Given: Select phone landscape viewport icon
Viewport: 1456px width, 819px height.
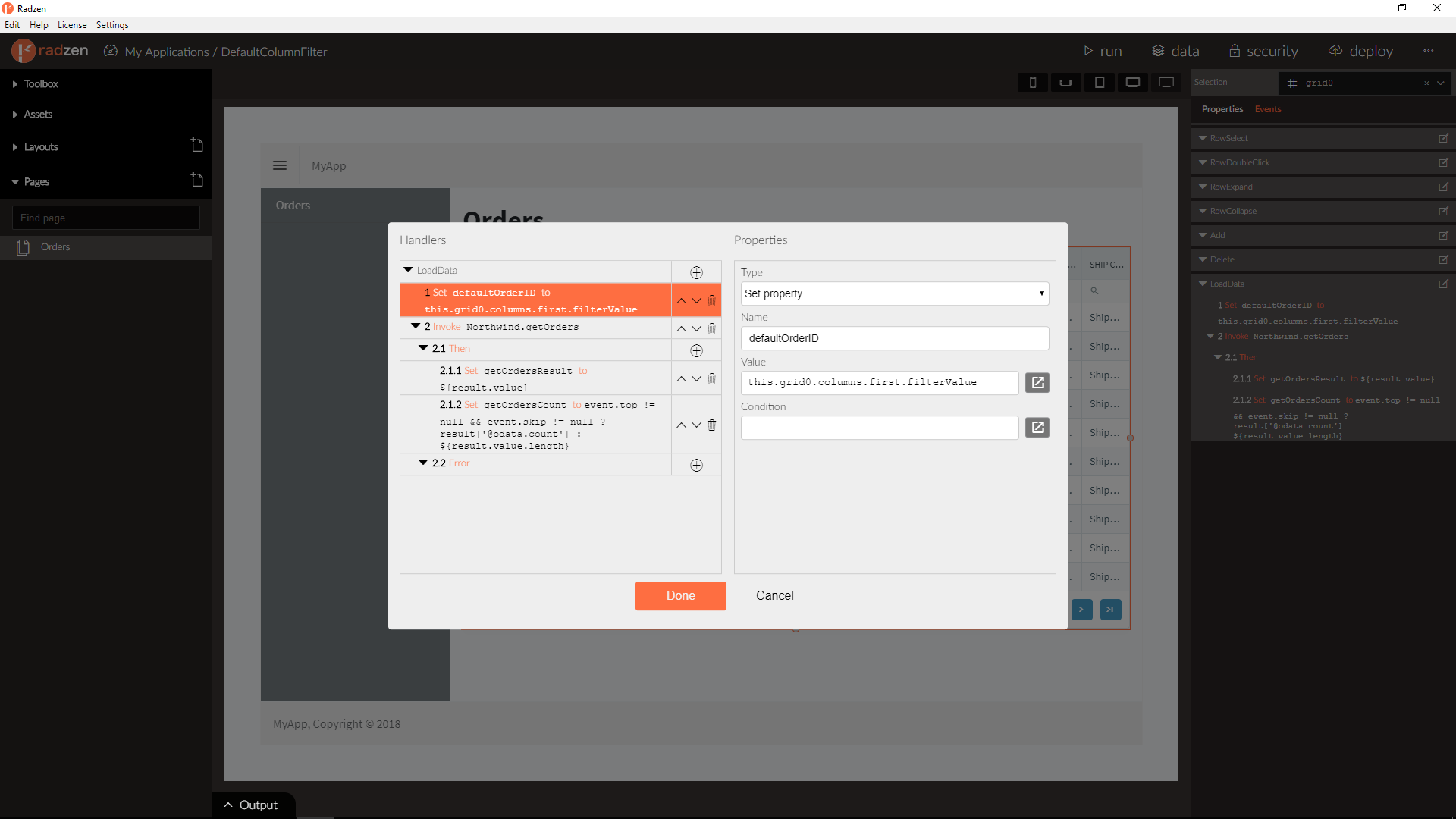Looking at the screenshot, I should [1066, 82].
